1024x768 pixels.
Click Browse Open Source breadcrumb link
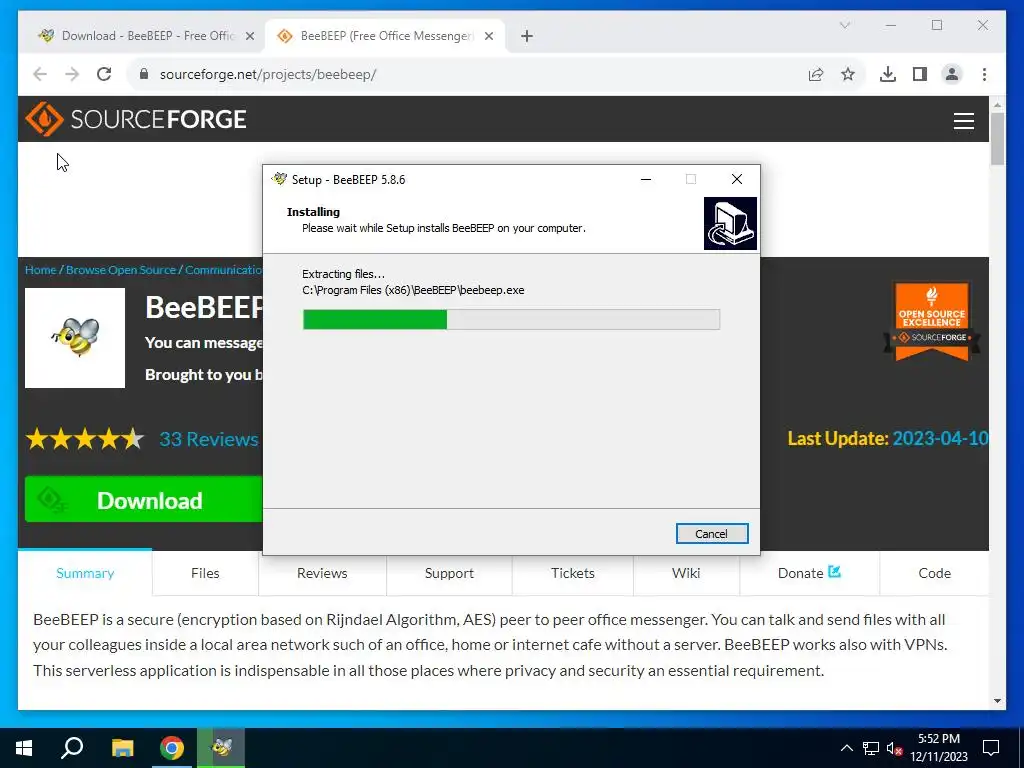tap(121, 270)
